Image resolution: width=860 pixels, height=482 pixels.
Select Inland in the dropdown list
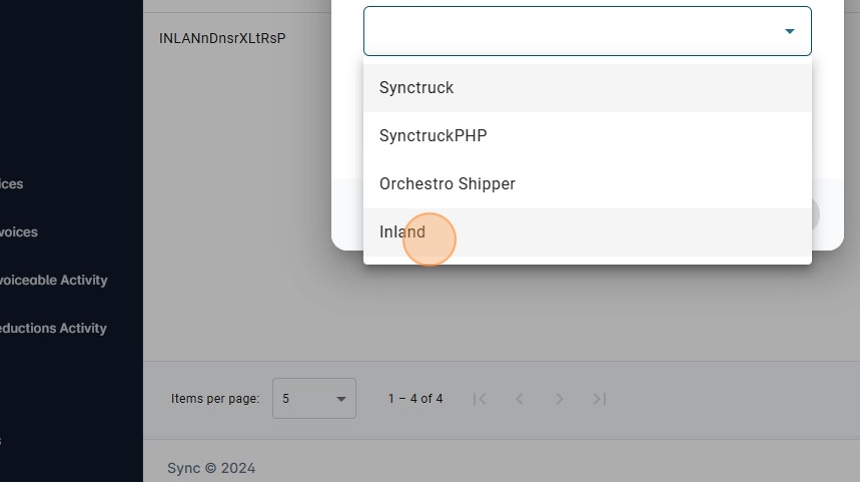tap(587, 232)
